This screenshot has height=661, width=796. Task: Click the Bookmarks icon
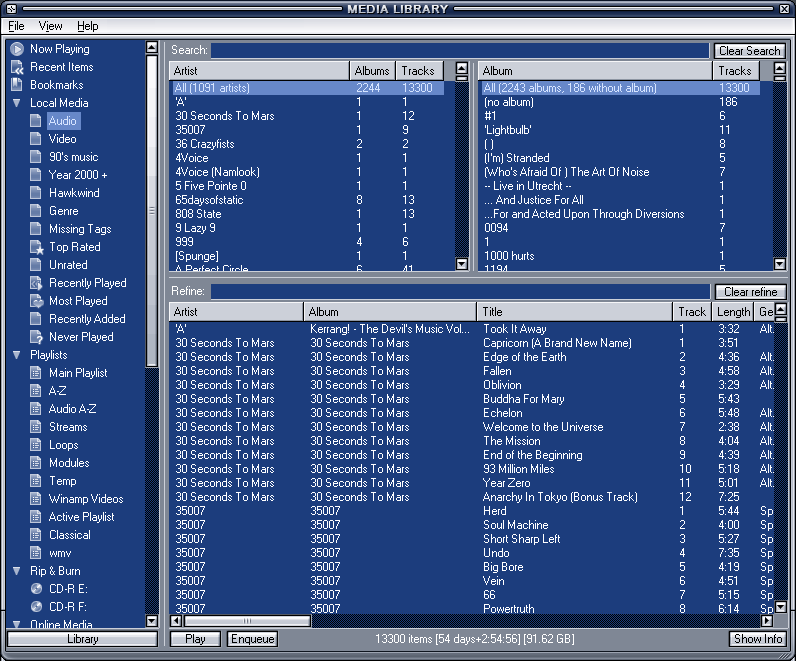pyautogui.click(x=17, y=85)
